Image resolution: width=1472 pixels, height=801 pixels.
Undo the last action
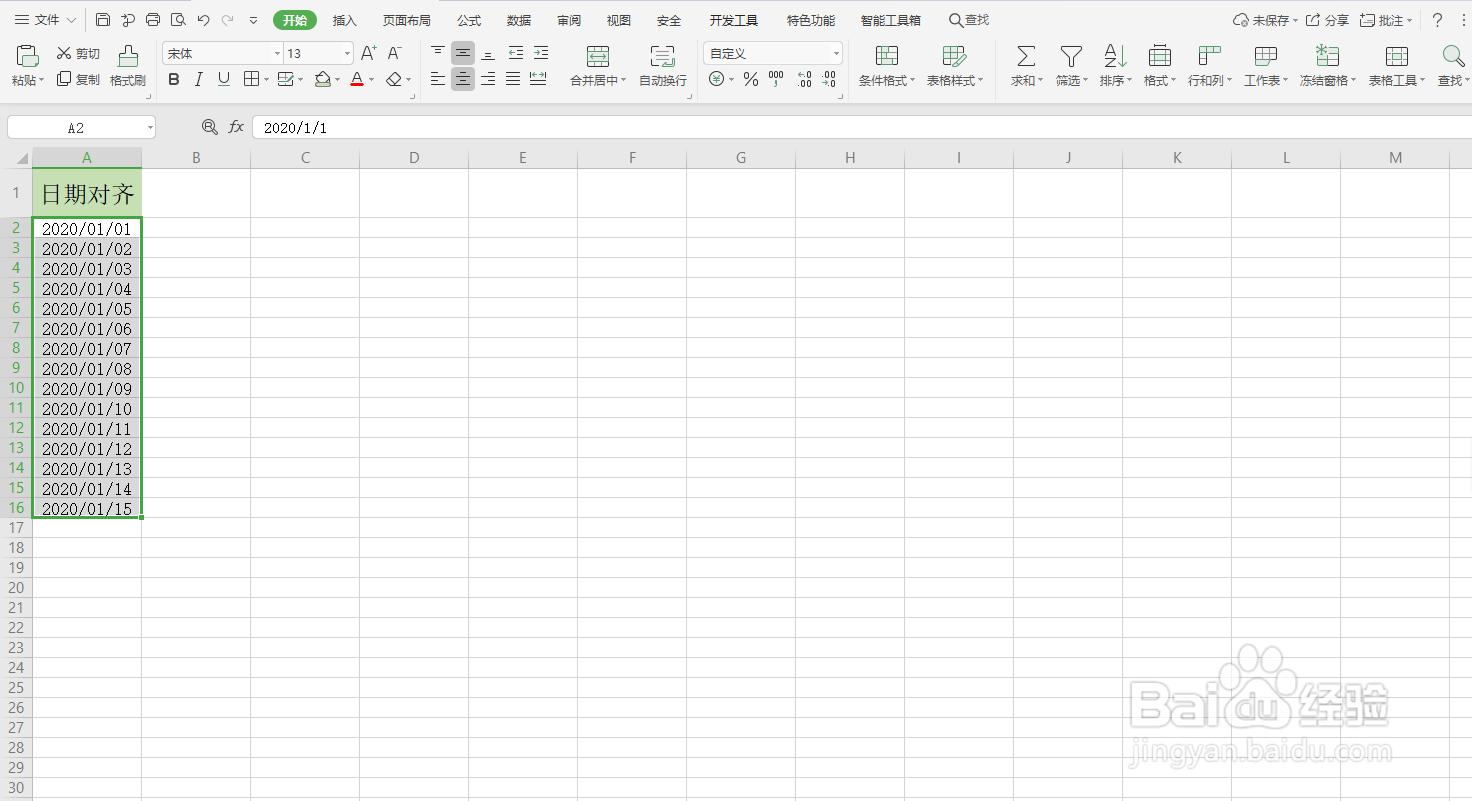tap(204, 20)
